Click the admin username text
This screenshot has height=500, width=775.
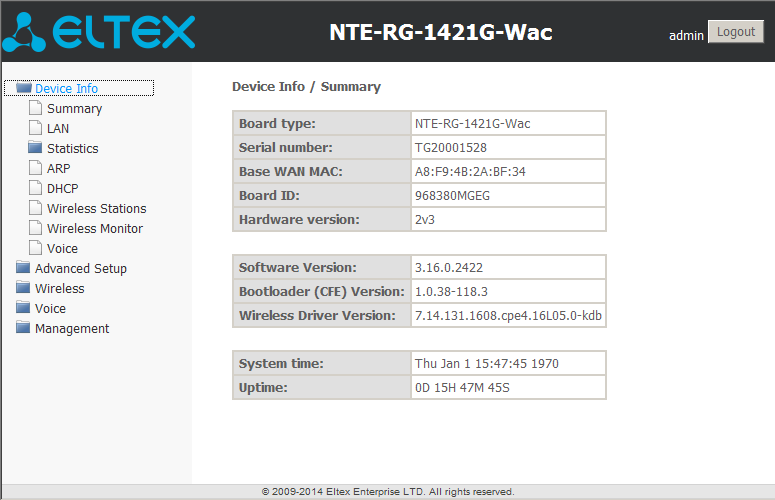[686, 36]
